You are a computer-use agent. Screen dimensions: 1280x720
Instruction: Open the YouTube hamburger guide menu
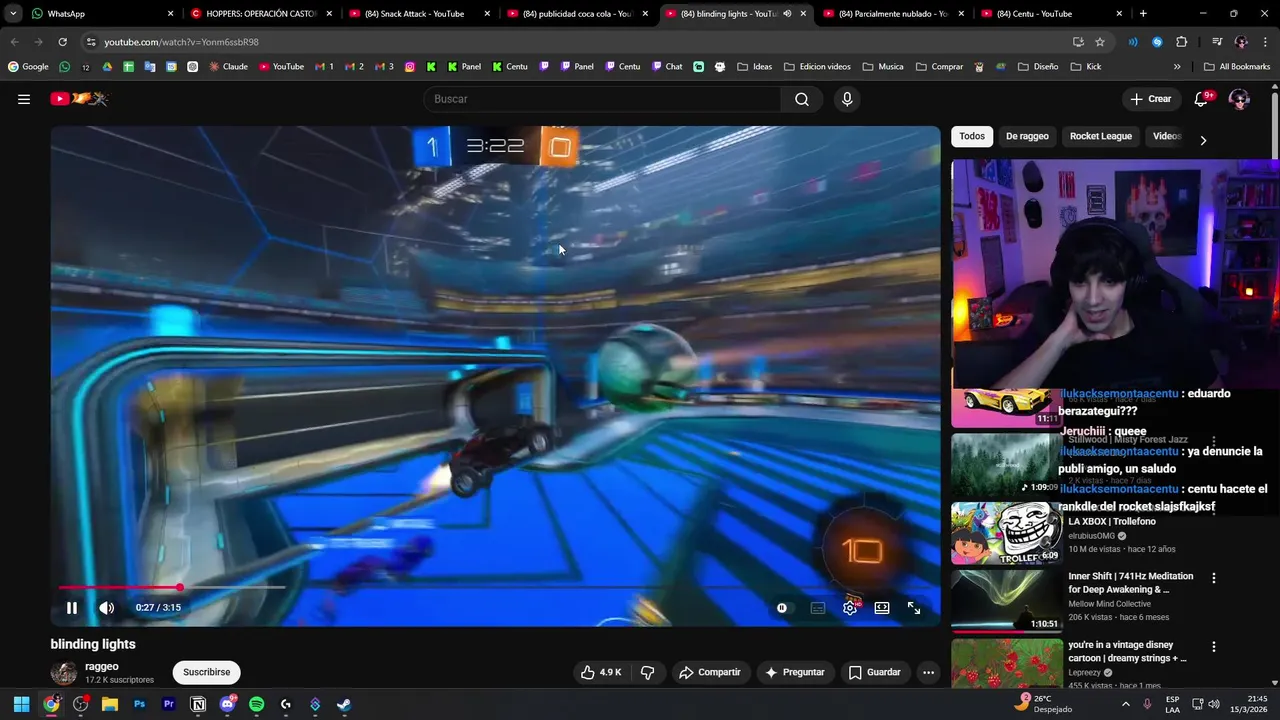tap(24, 99)
